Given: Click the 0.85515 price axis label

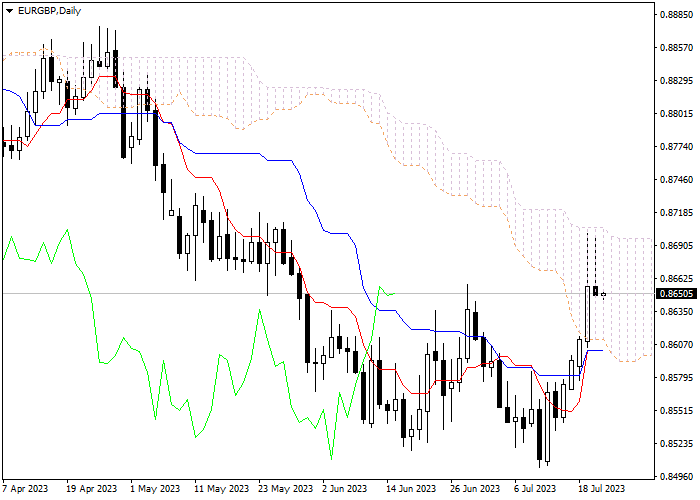Looking at the screenshot, I should [x=676, y=411].
